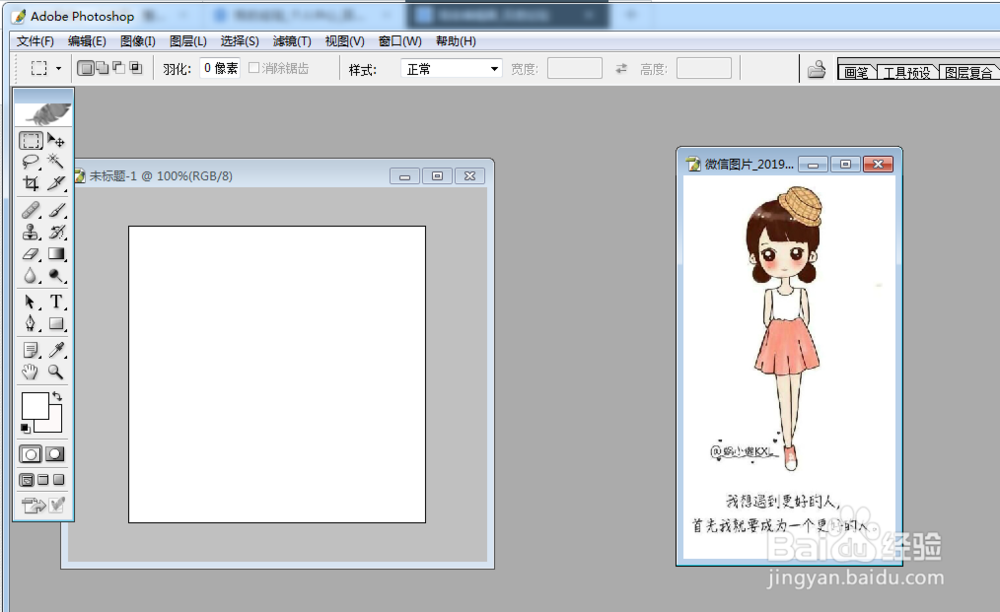Choose New Selection mode button

pyautogui.click(x=85, y=68)
